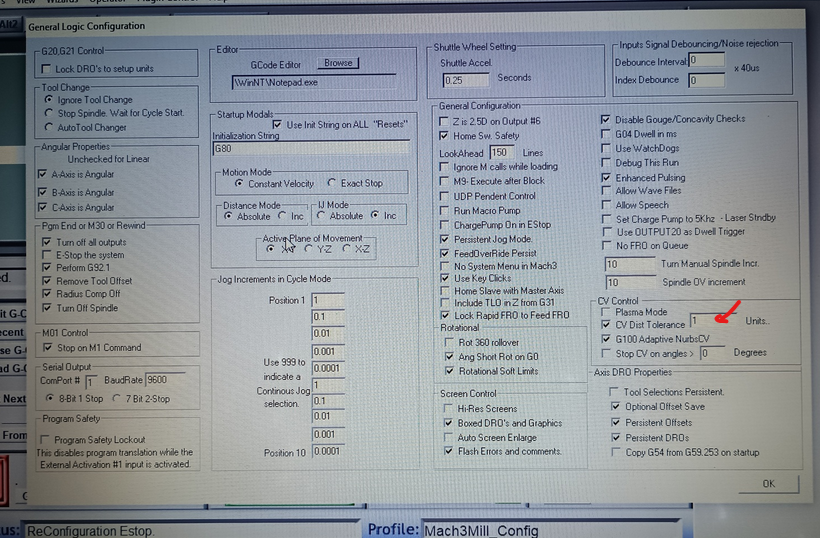Viewport: 820px width, 538px height.
Task: Enable Run Macro Pump checkbox
Action: pos(444,210)
